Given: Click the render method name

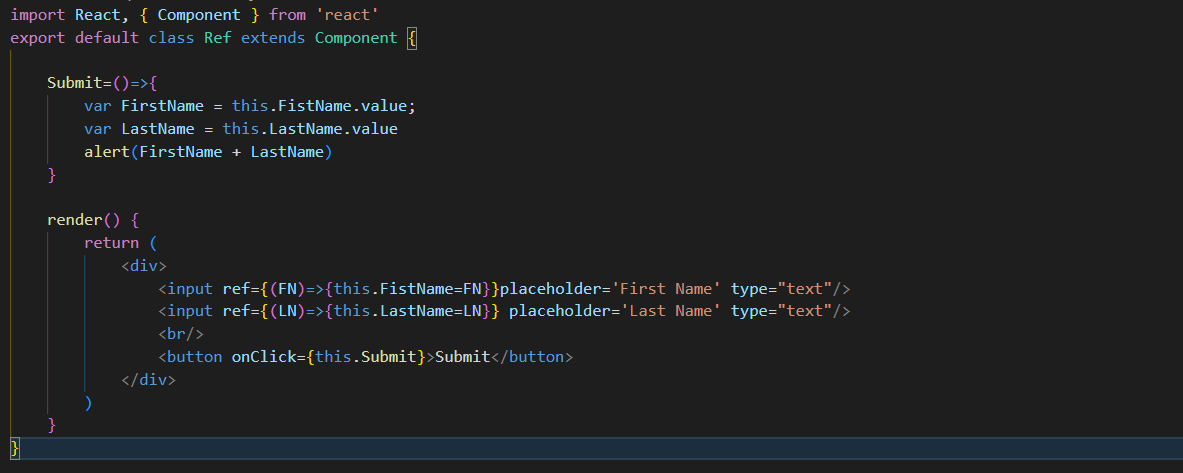Looking at the screenshot, I should [x=75, y=220].
